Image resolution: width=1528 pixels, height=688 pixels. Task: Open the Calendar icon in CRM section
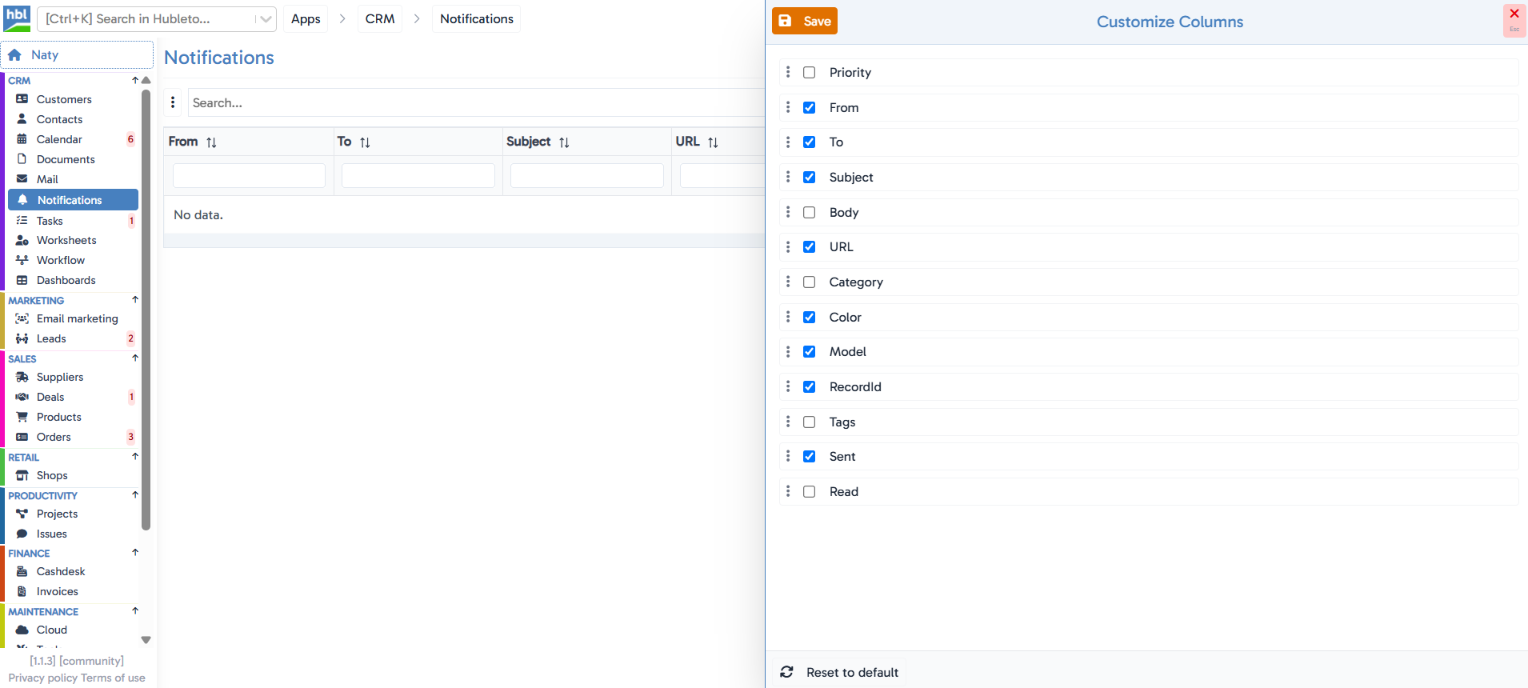pyautogui.click(x=22, y=139)
